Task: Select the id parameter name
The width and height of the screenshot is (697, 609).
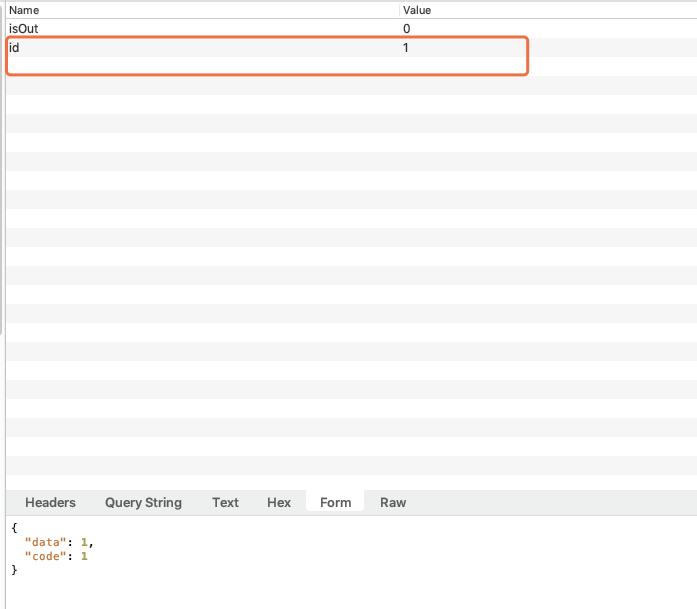Action: tap(14, 48)
